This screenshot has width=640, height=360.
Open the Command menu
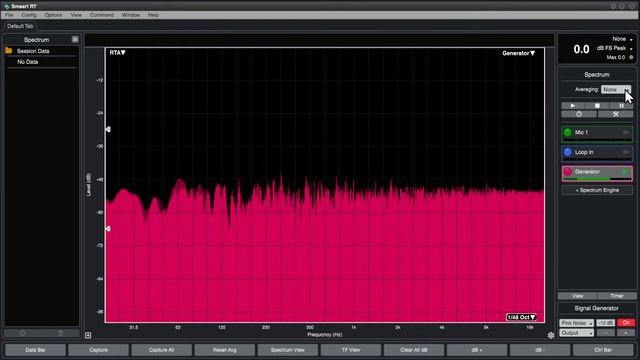pyautogui.click(x=102, y=15)
